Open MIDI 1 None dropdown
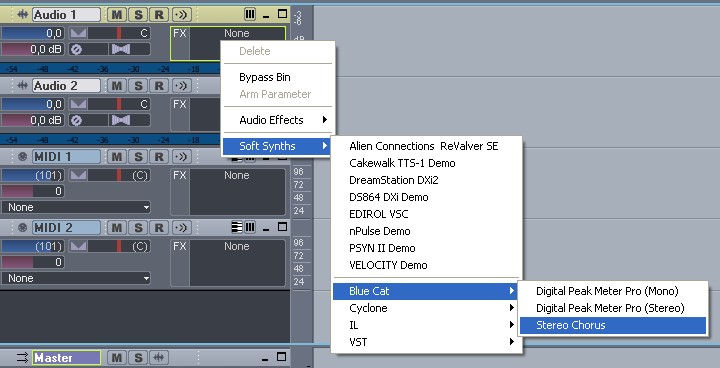 (75, 207)
